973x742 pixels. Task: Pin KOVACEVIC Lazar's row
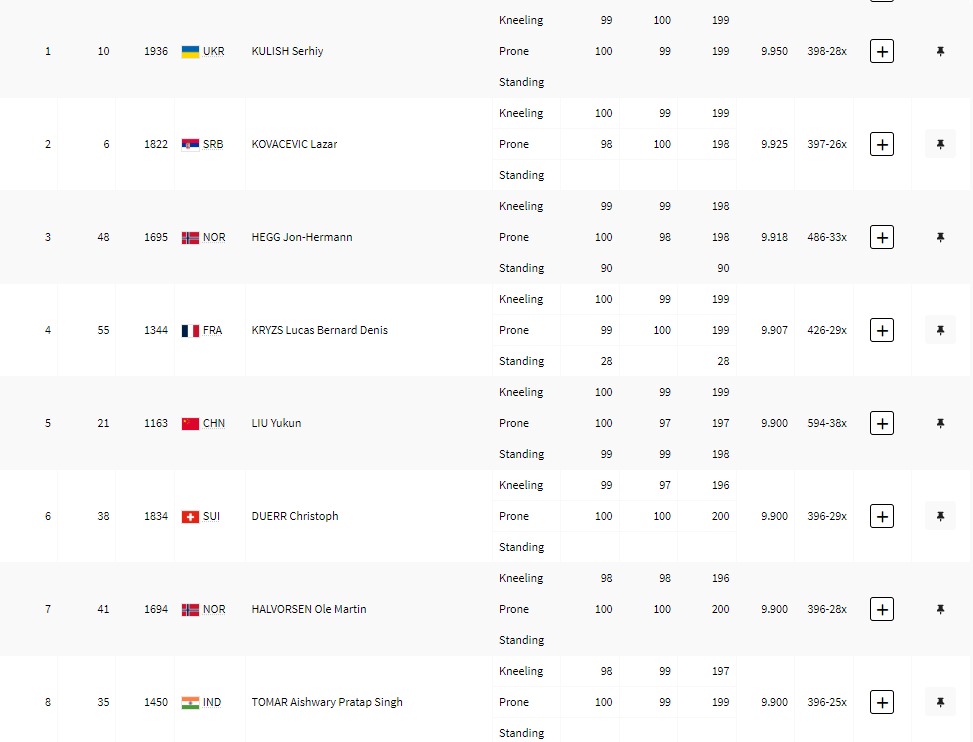click(x=940, y=144)
